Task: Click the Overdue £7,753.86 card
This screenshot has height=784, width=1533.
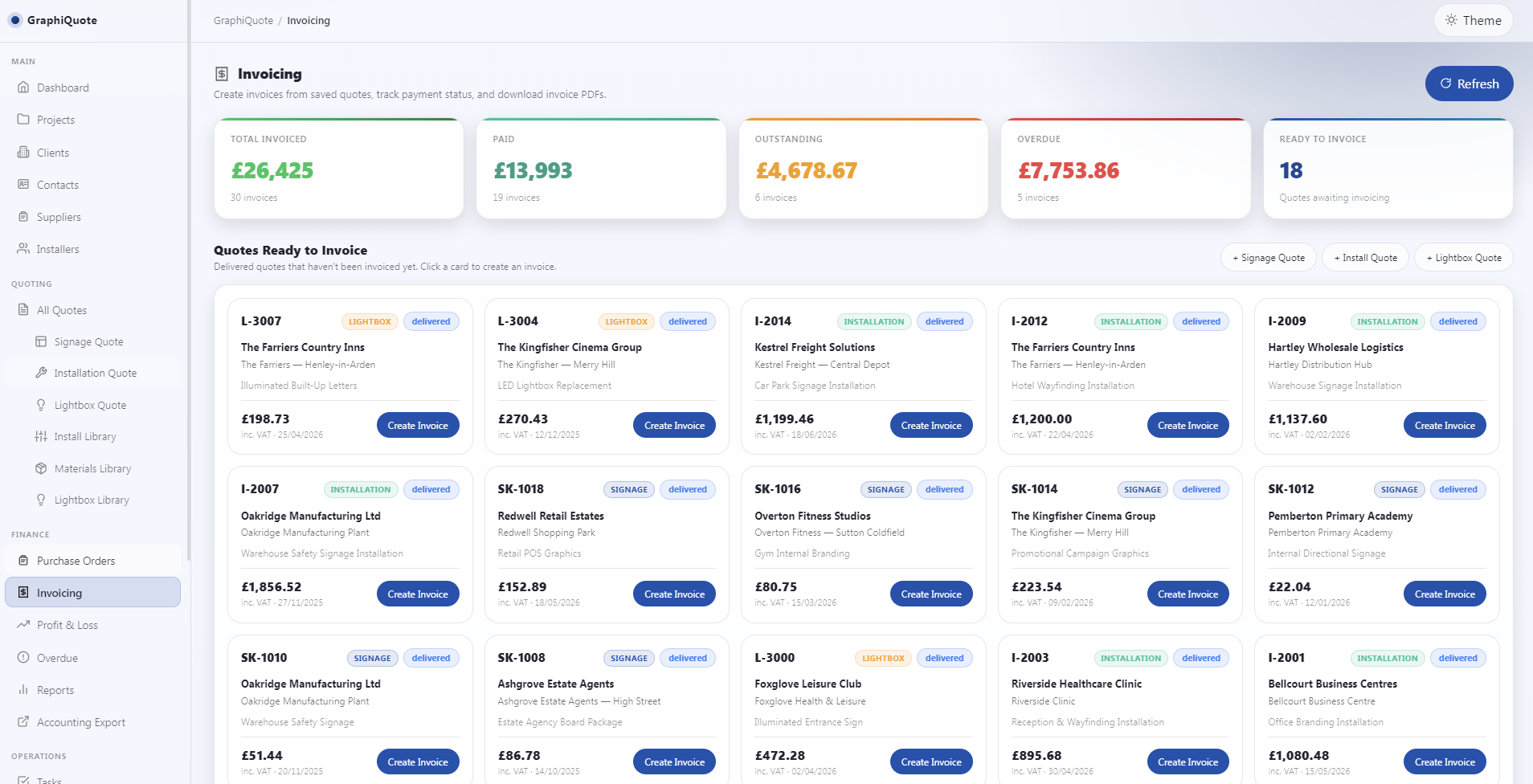Action: (1126, 169)
